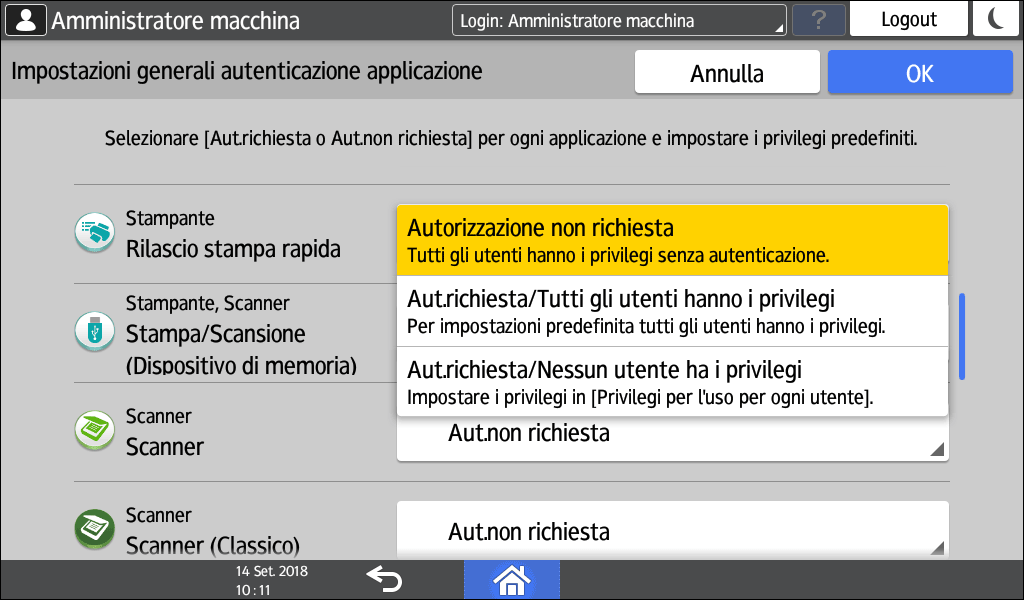
Task: Click the question mark help icon
Action: (818, 20)
